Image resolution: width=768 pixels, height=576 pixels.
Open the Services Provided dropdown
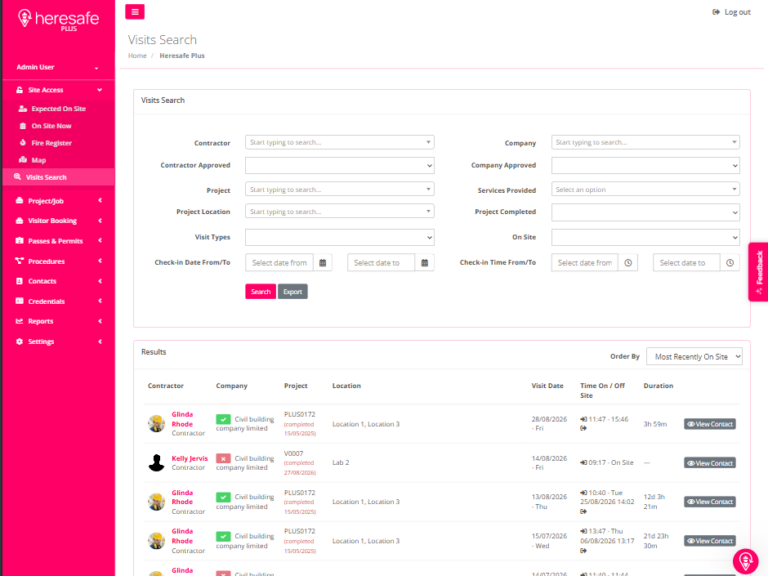pos(645,190)
